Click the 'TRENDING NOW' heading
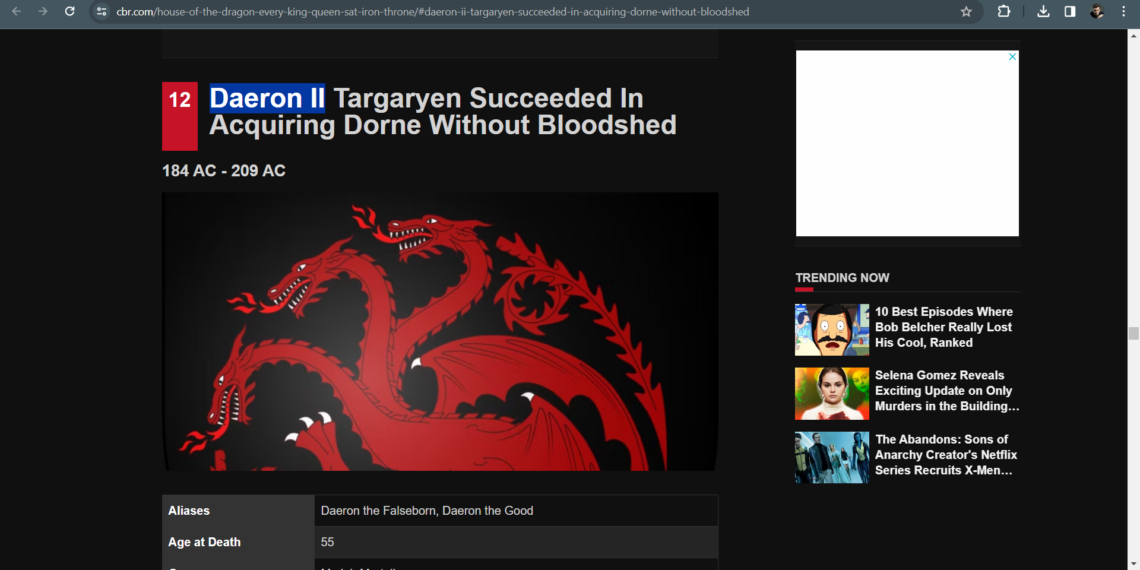The image size is (1140, 570). [x=842, y=278]
